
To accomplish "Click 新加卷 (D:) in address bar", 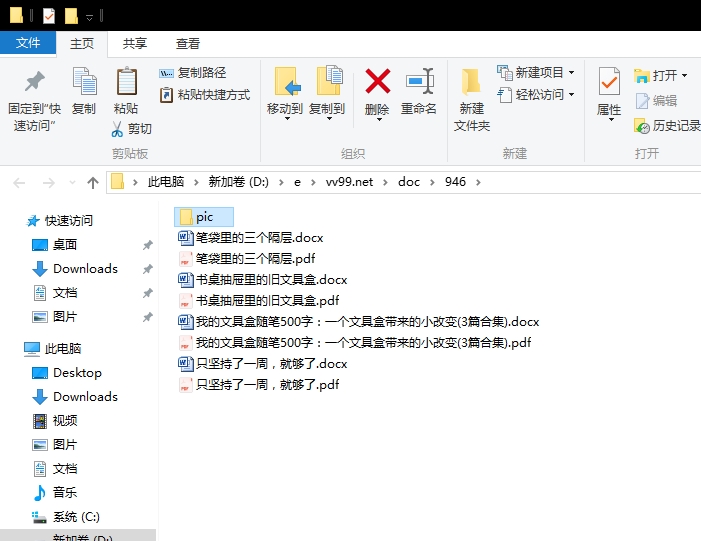I will pyautogui.click(x=238, y=182).
